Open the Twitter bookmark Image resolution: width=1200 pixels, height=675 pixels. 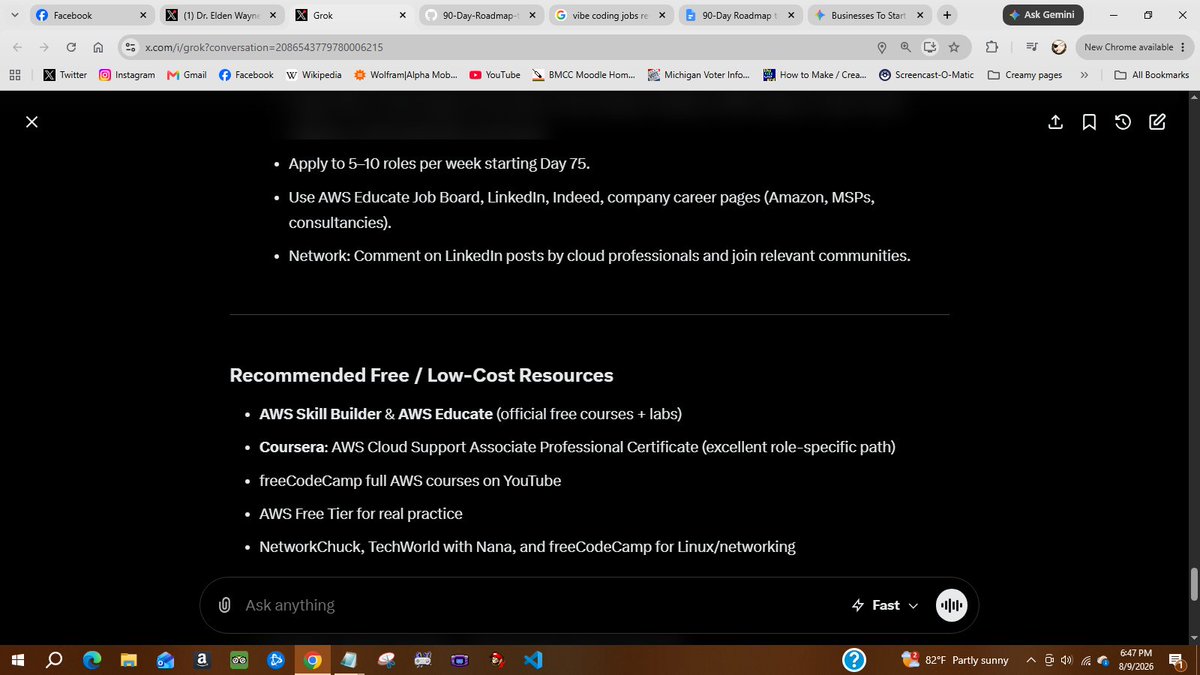tap(66, 75)
